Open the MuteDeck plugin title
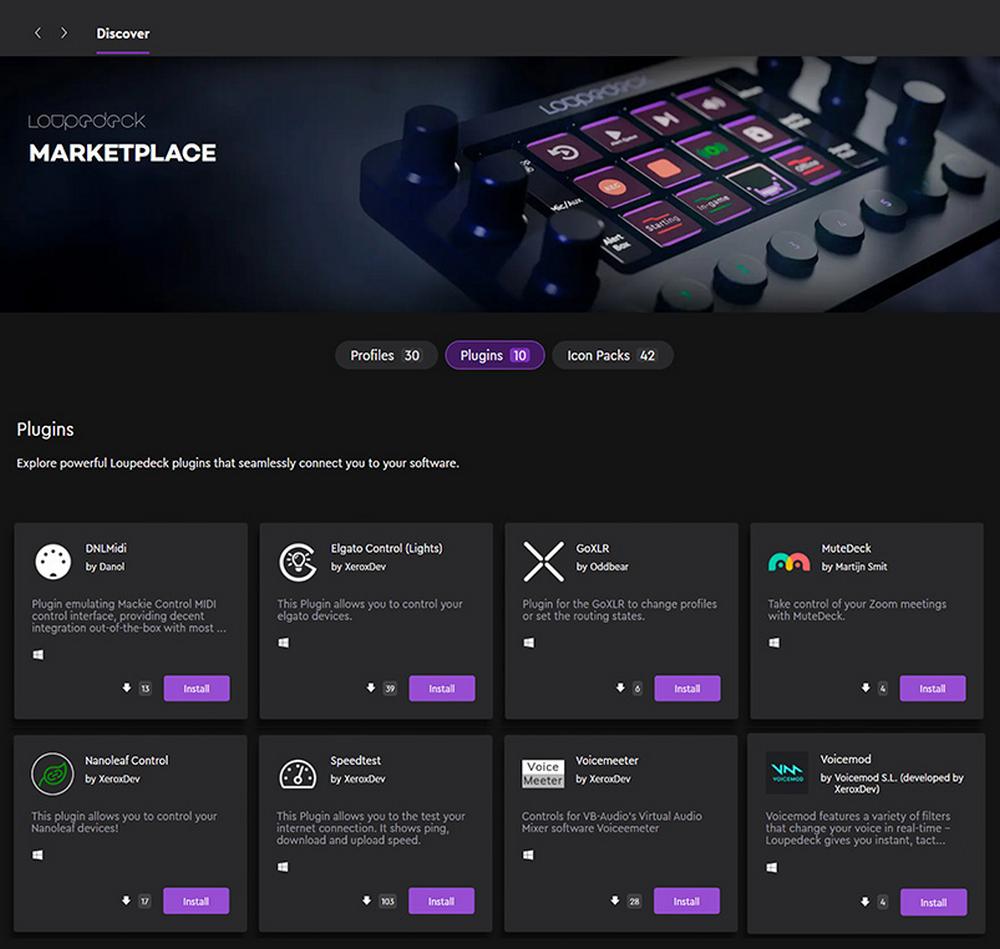The image size is (1000, 949). coord(846,548)
